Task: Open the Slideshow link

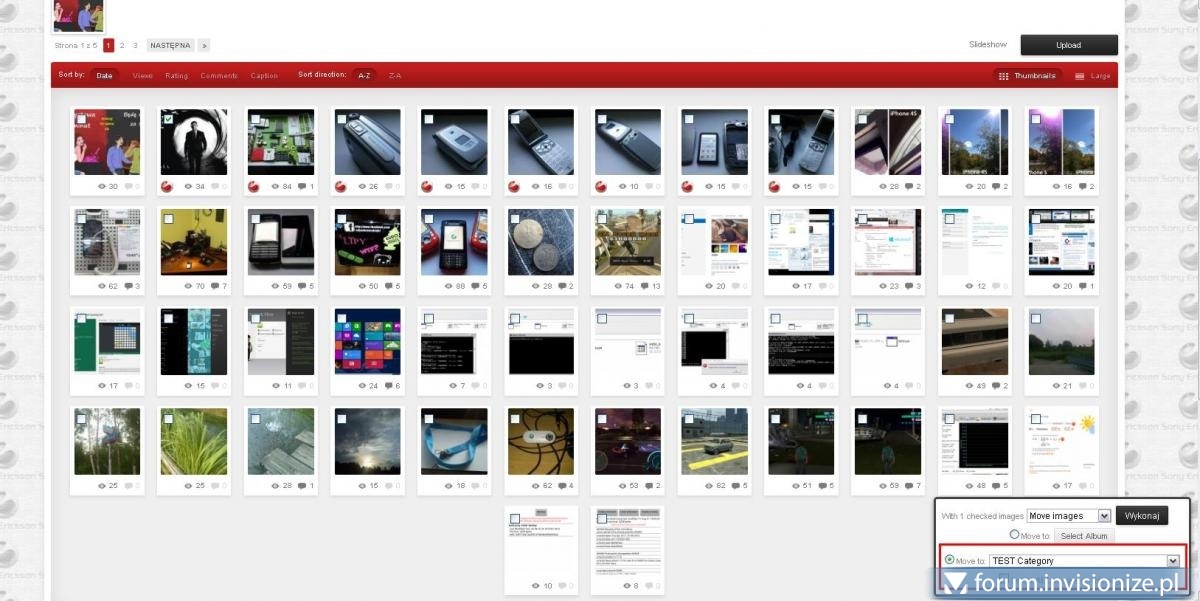Action: click(x=987, y=44)
